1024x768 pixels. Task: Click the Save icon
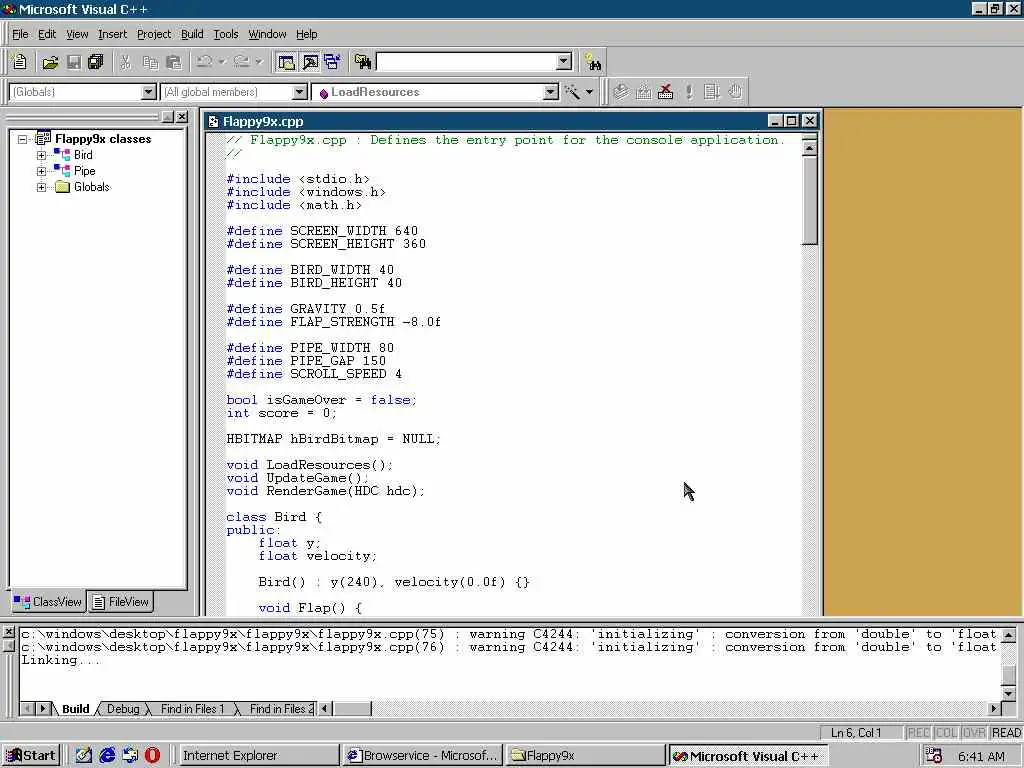[x=74, y=62]
